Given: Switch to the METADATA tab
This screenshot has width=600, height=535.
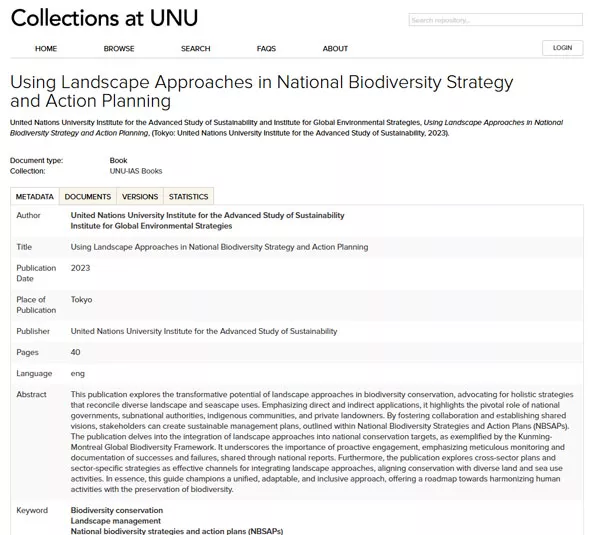Looking at the screenshot, I should [35, 197].
